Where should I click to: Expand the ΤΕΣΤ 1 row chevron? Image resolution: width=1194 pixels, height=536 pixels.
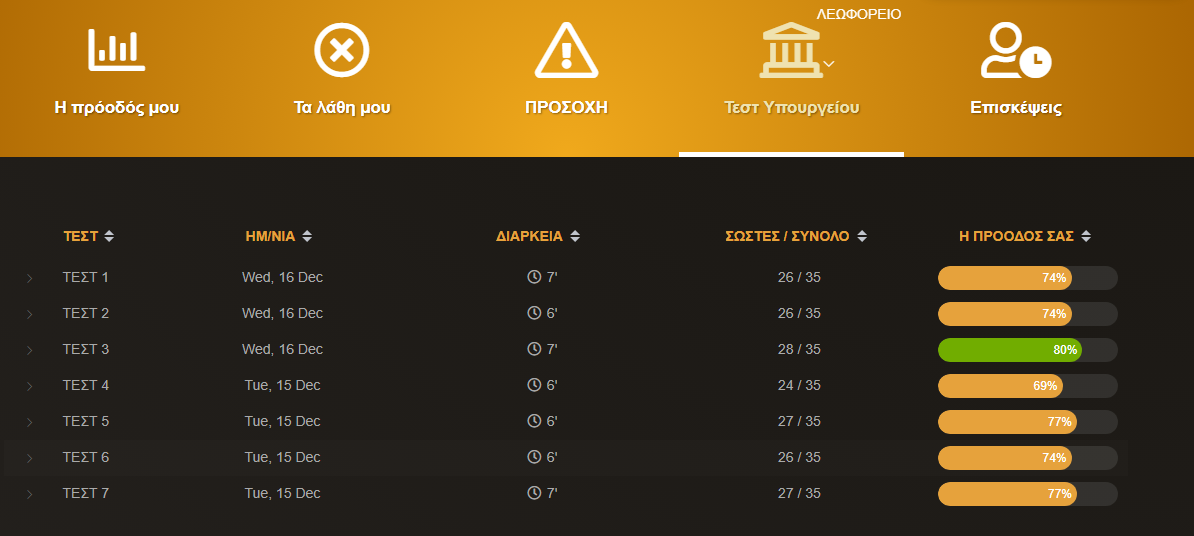coord(29,278)
